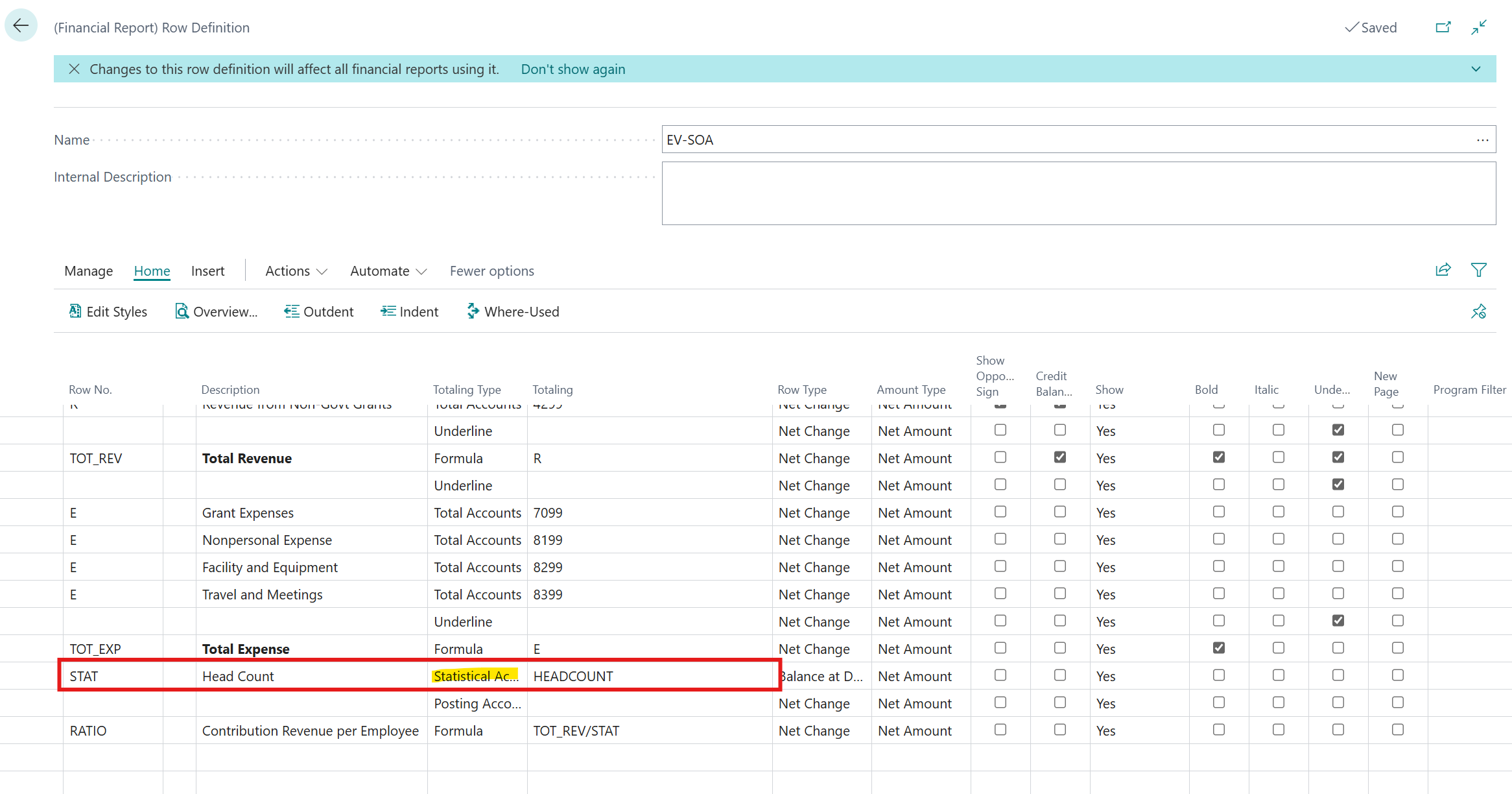Click the pin/personalize icon on the action bar
The height and width of the screenshot is (794, 1512).
[1478, 312]
